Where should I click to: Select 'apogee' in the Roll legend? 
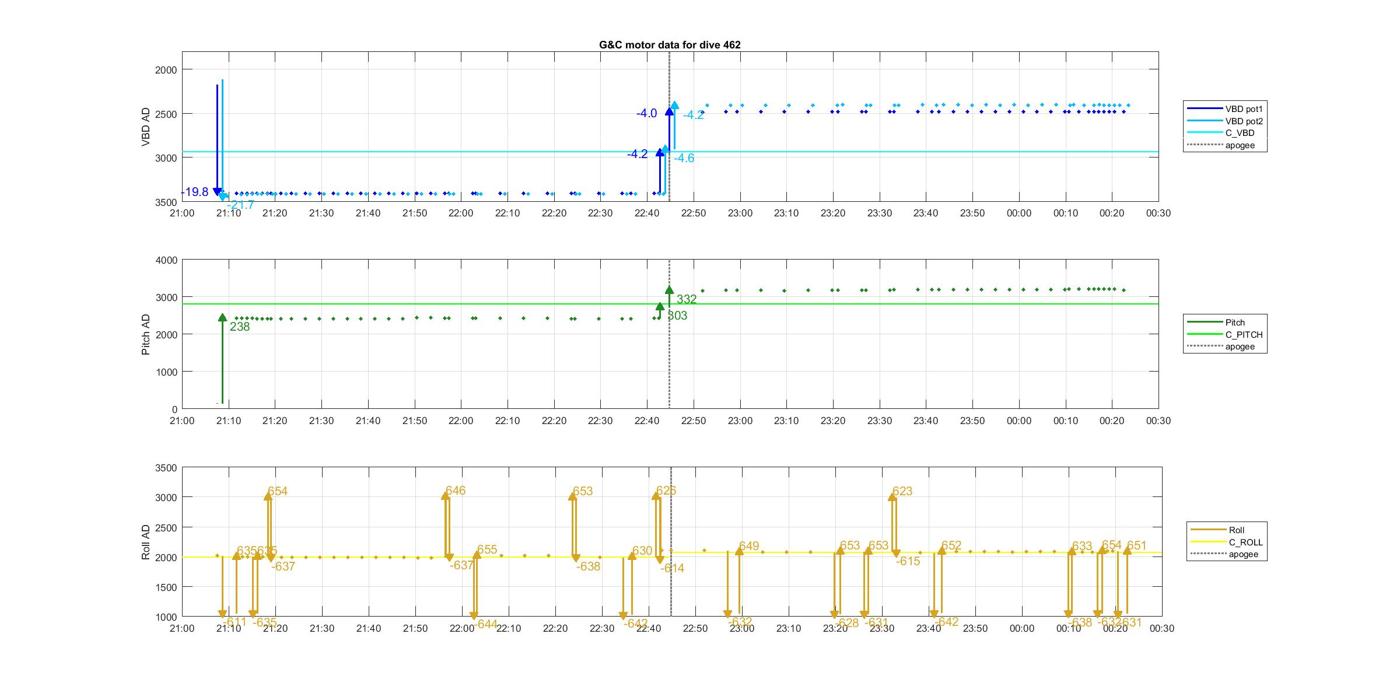tap(1225, 554)
